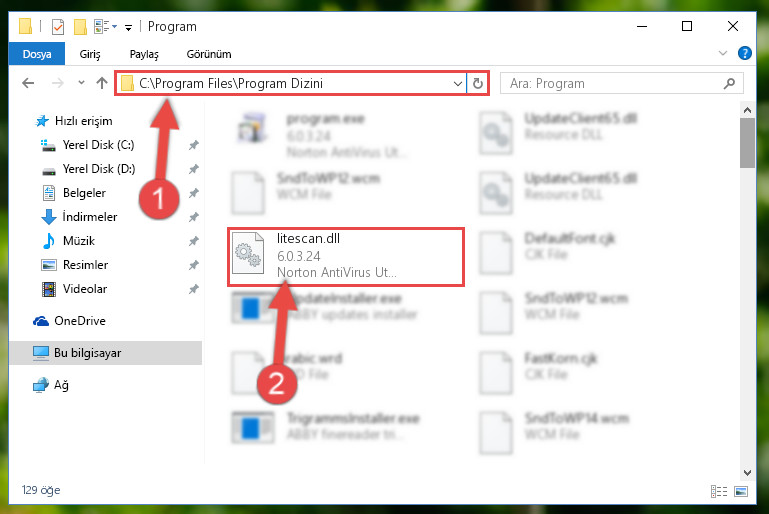
Task: Expand the ribbon with chevron
Action: (x=722, y=53)
